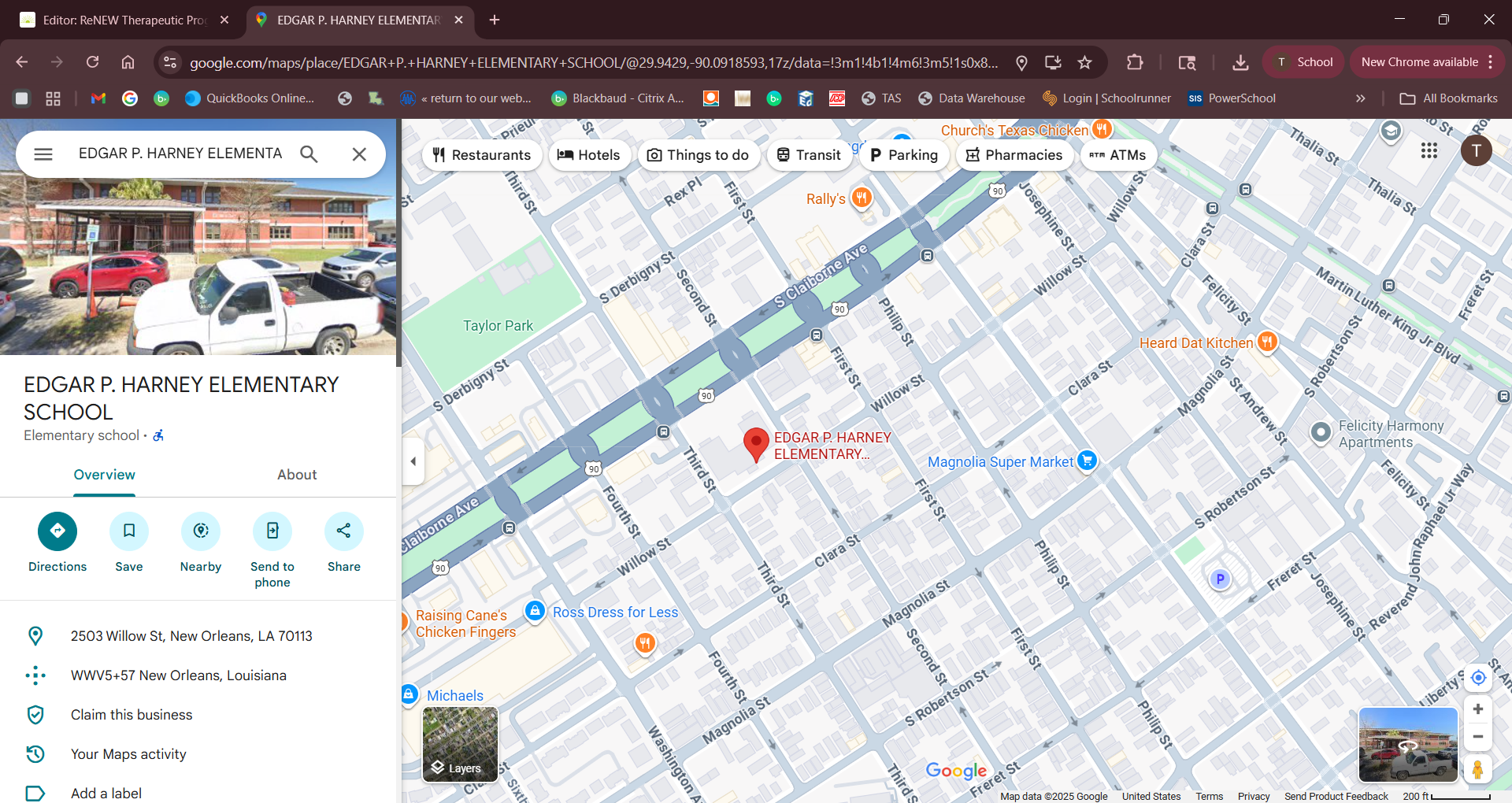Click Felicity Harmony Apartments marker
The width and height of the screenshot is (1512, 803).
click(1321, 433)
